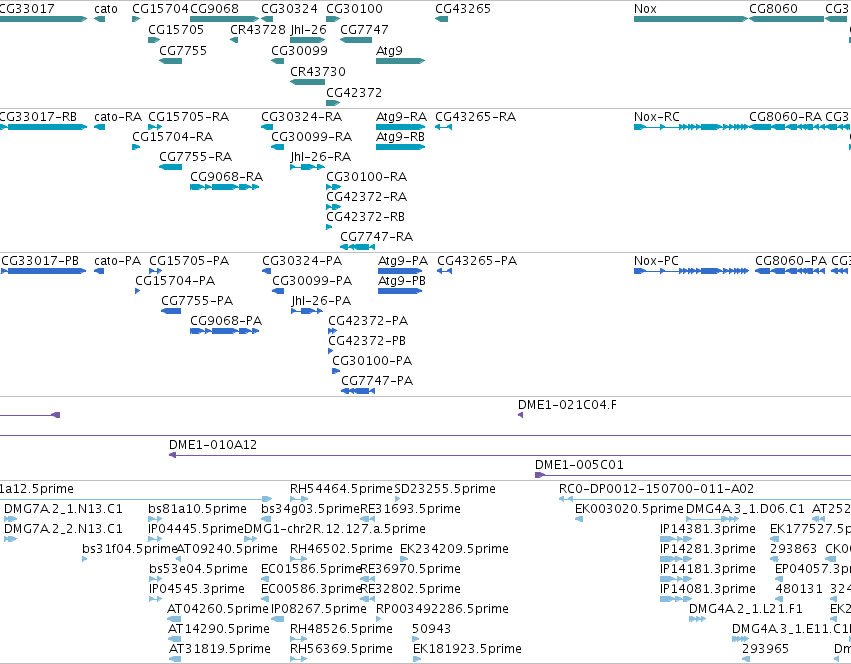Open the "Nox-PC" protein label
This screenshot has height=664, width=851.
pos(656,261)
